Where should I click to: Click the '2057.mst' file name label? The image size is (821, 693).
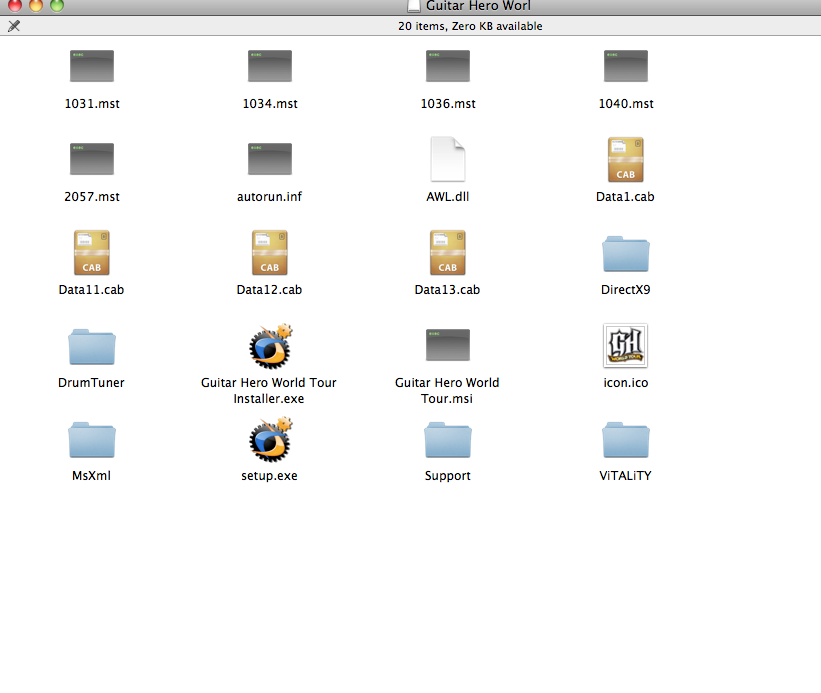pos(92,197)
